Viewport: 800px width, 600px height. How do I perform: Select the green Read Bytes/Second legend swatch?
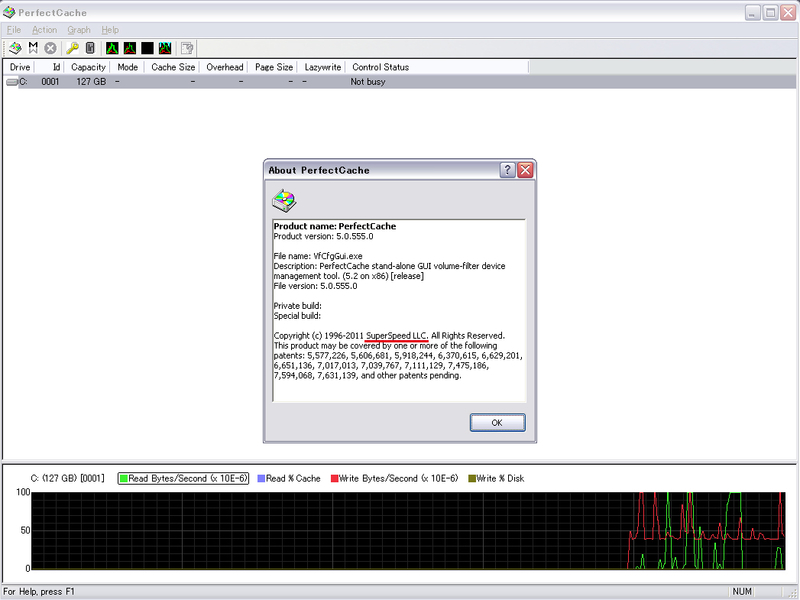coord(123,479)
